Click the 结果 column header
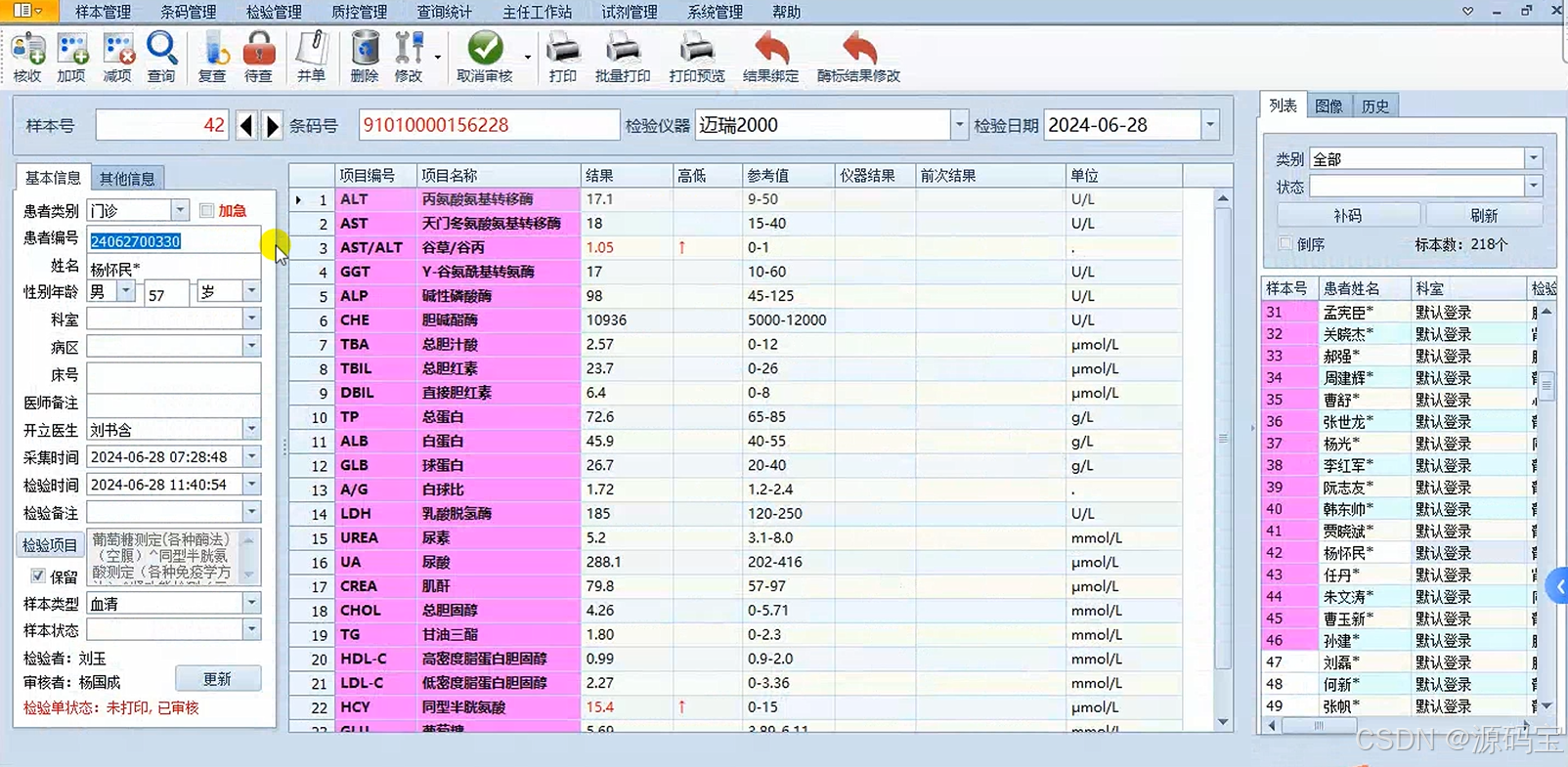This screenshot has width=1568, height=767. pos(627,176)
